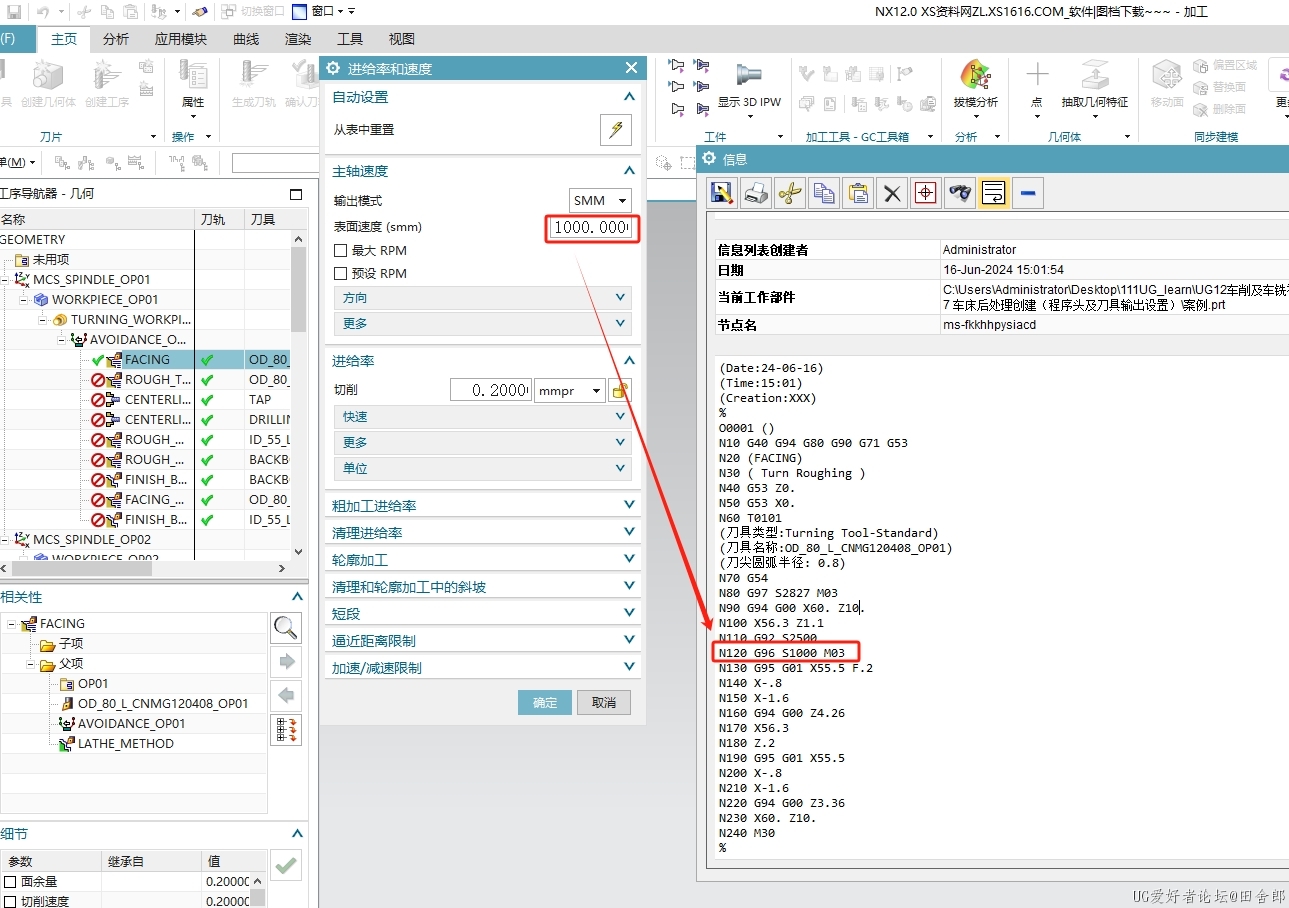Click the 抽取几何特征 icon
The height and width of the screenshot is (908, 1289).
click(x=1095, y=76)
